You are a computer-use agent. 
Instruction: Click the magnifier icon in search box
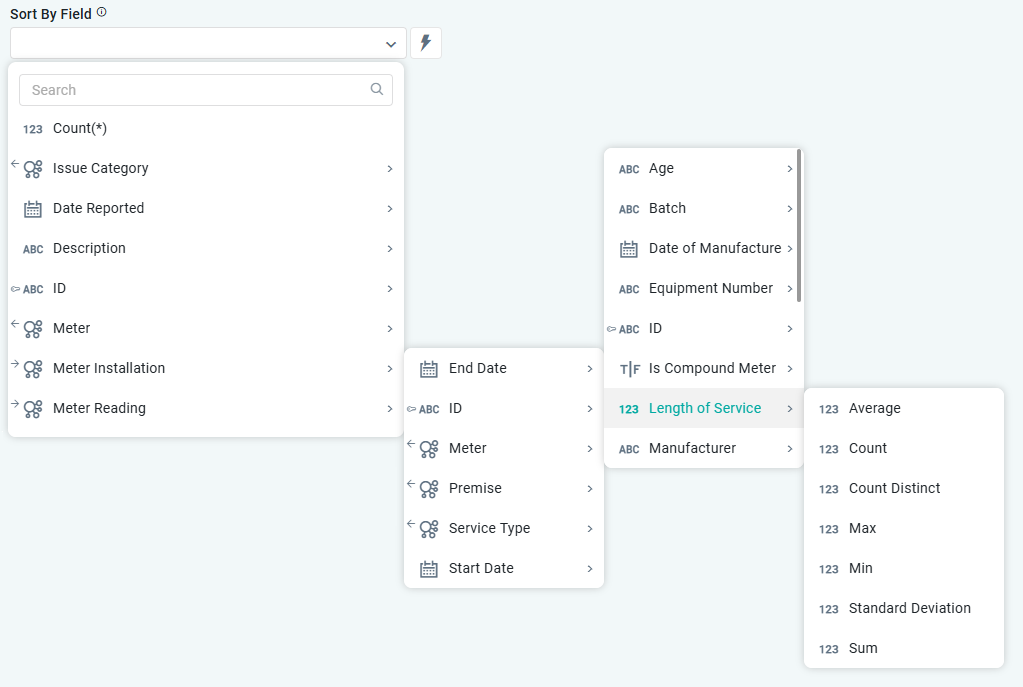point(377,89)
